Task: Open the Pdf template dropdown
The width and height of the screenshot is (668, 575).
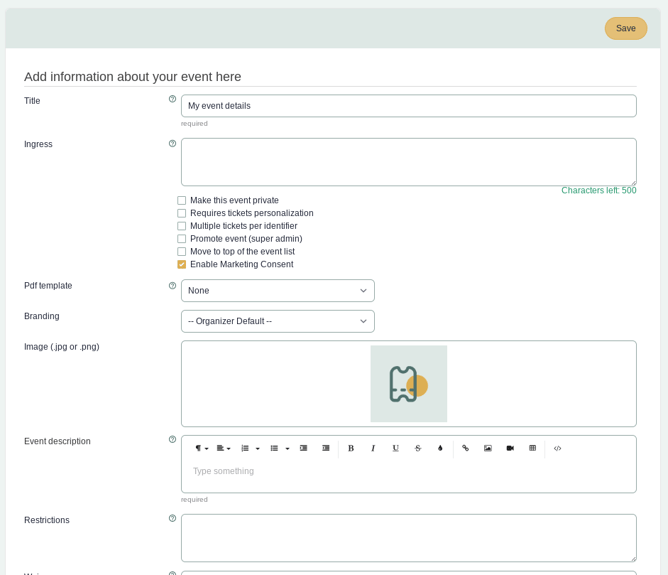Action: [x=277, y=291]
